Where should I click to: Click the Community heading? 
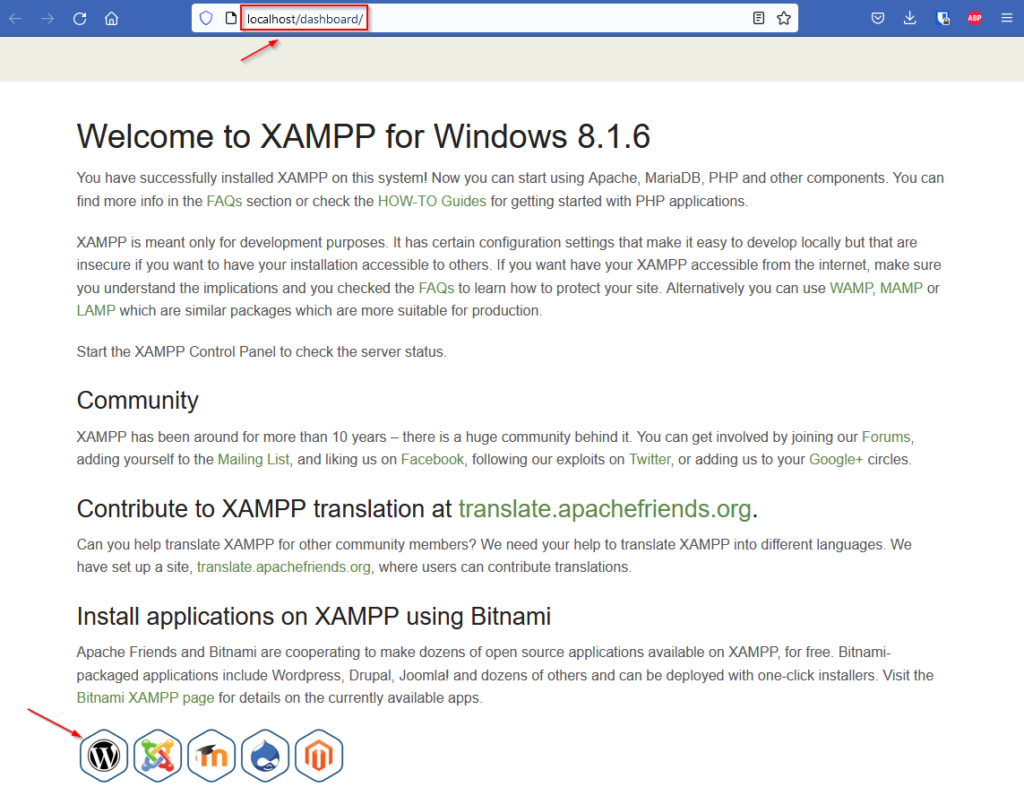pyautogui.click(x=137, y=400)
